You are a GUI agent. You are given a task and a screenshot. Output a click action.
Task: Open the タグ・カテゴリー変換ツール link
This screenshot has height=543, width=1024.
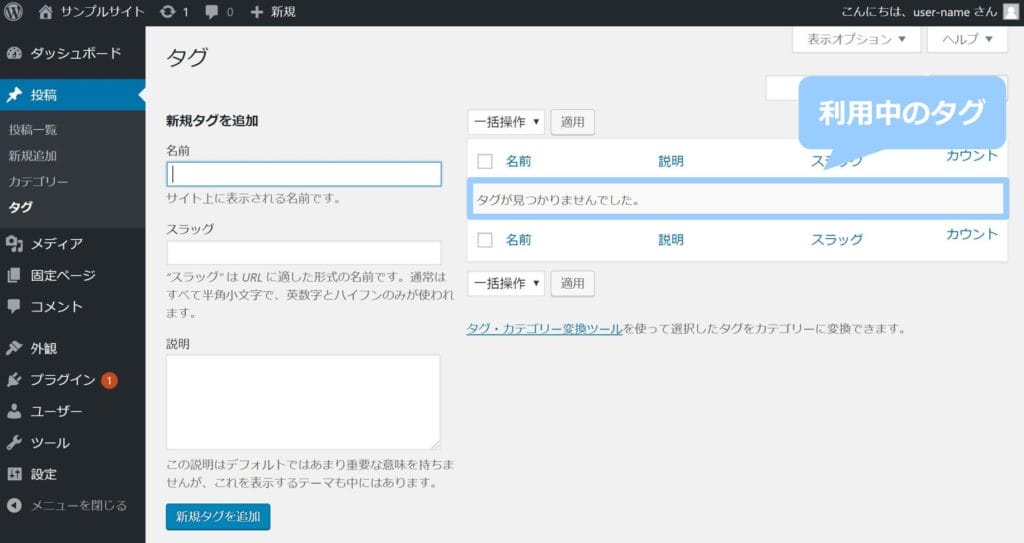[x=544, y=328]
